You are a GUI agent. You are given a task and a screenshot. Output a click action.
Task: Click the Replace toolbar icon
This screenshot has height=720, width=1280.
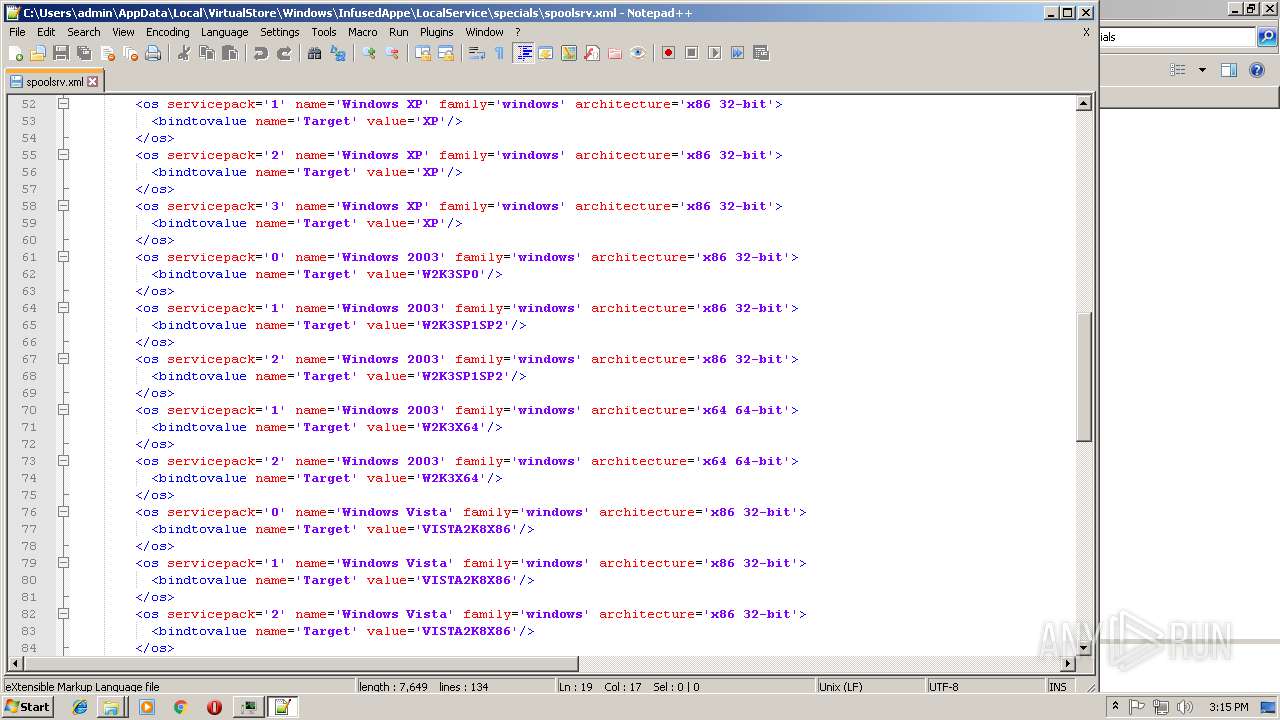tap(338, 53)
